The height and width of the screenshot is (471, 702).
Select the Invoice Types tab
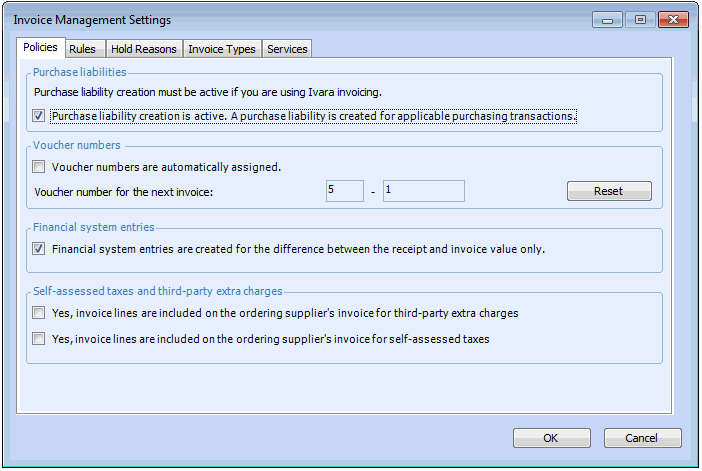222,48
